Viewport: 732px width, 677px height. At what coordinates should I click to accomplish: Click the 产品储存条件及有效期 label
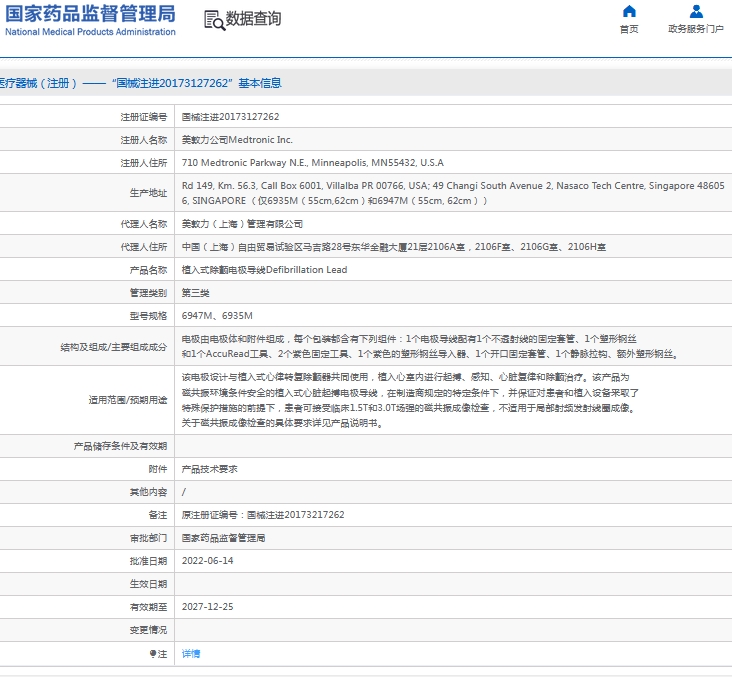tap(120, 446)
